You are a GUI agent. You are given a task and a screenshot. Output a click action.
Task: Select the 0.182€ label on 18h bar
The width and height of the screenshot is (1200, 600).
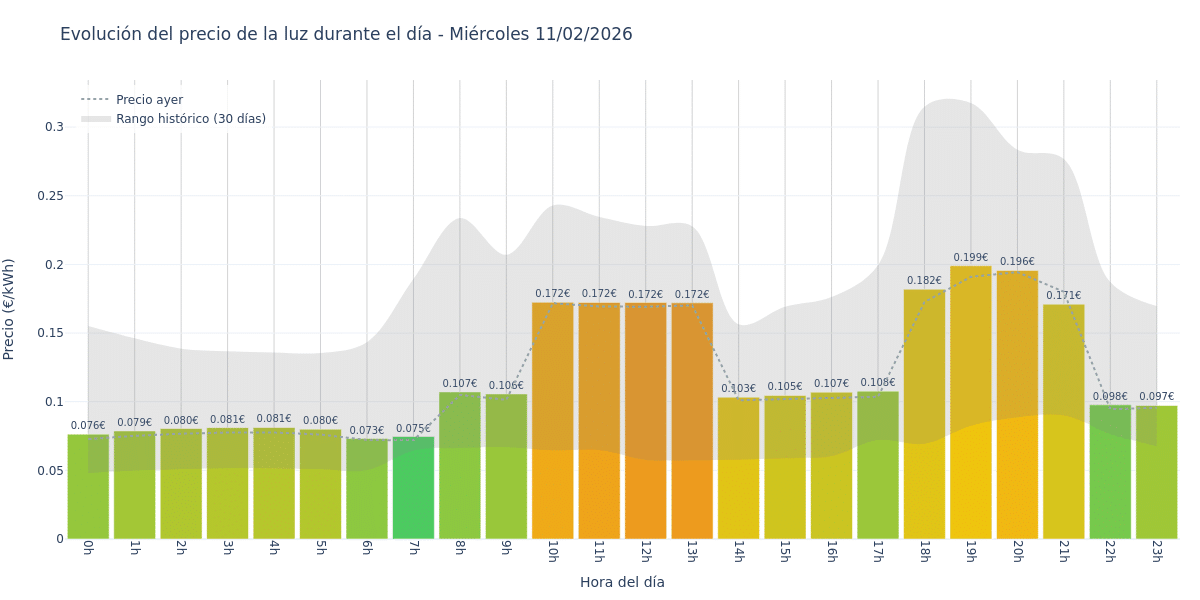924,281
